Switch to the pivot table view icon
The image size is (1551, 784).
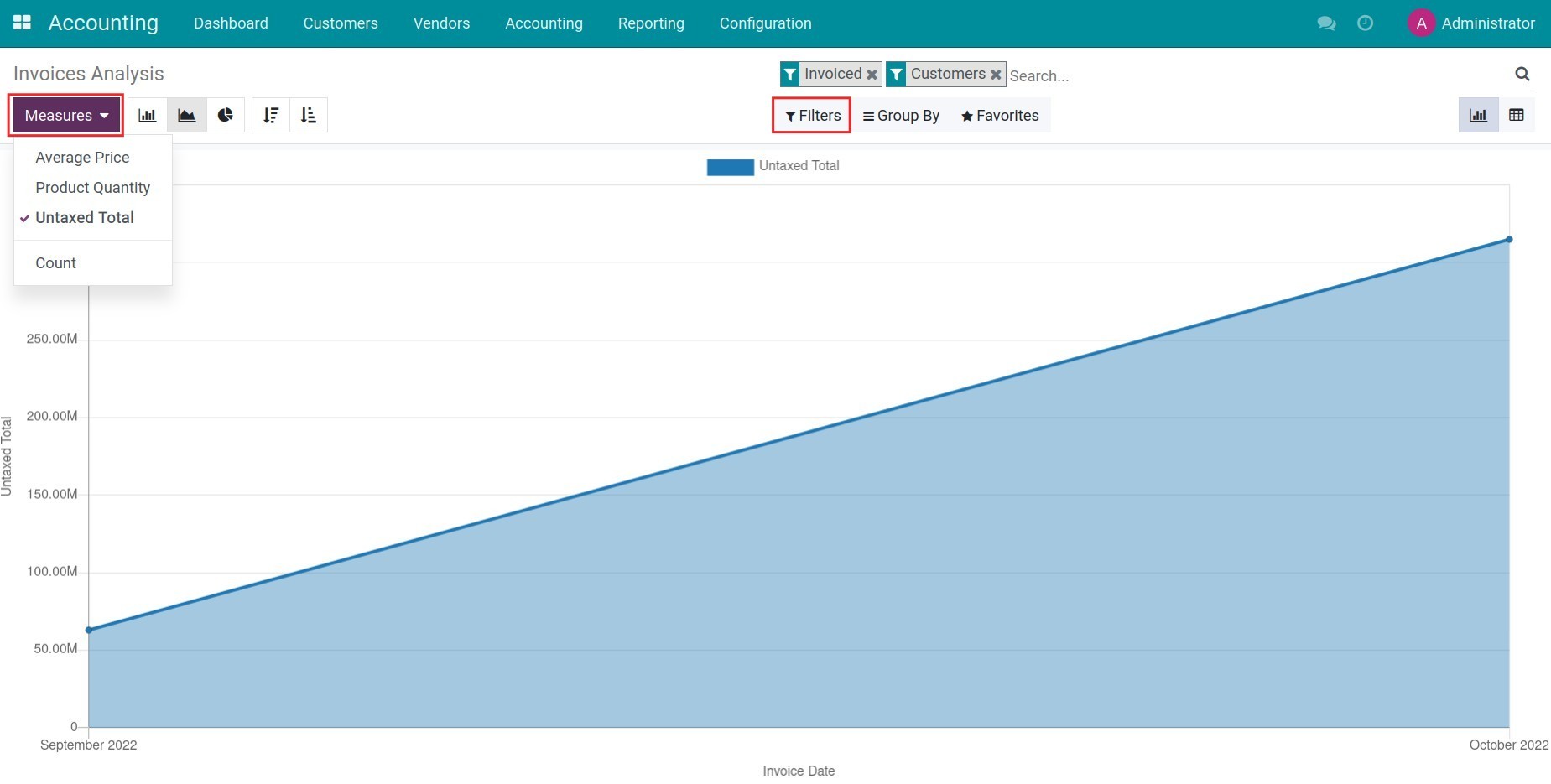[1516, 114]
